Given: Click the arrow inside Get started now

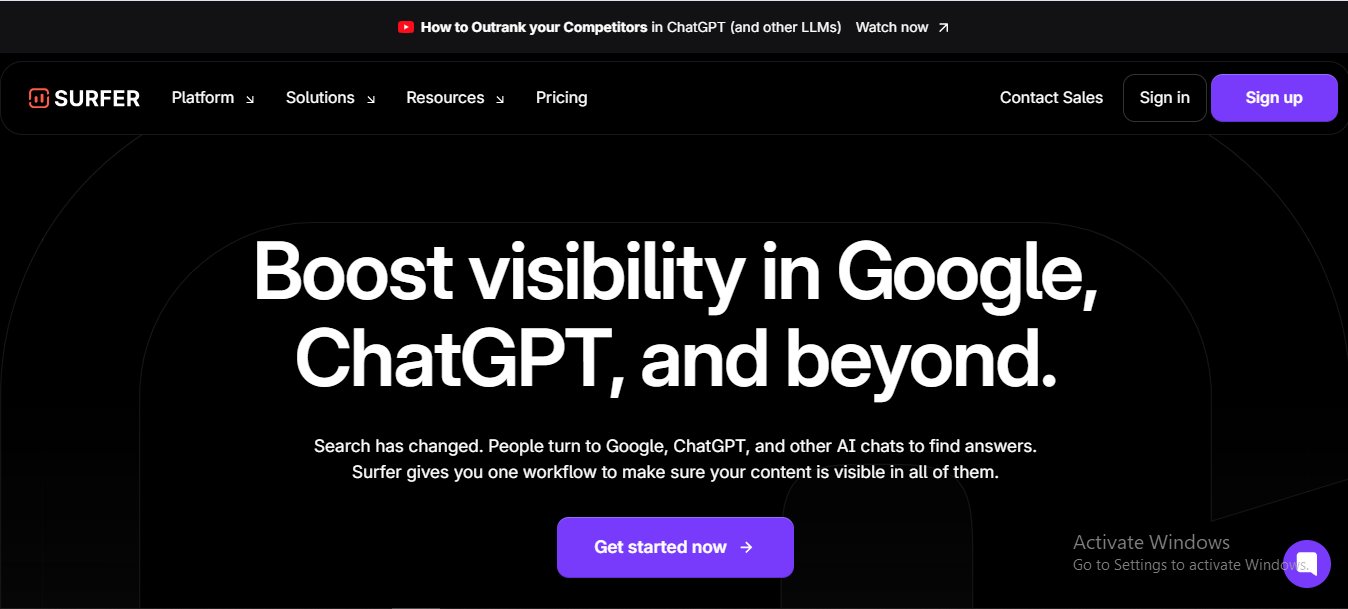Looking at the screenshot, I should (746, 547).
